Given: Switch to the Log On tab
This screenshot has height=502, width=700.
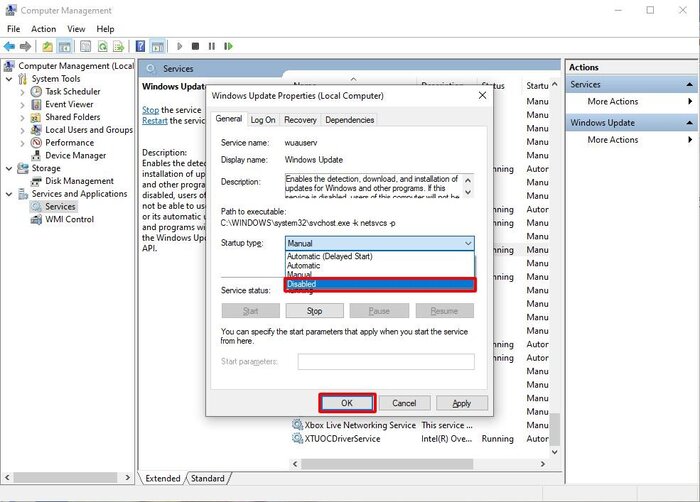Looking at the screenshot, I should [x=262, y=120].
